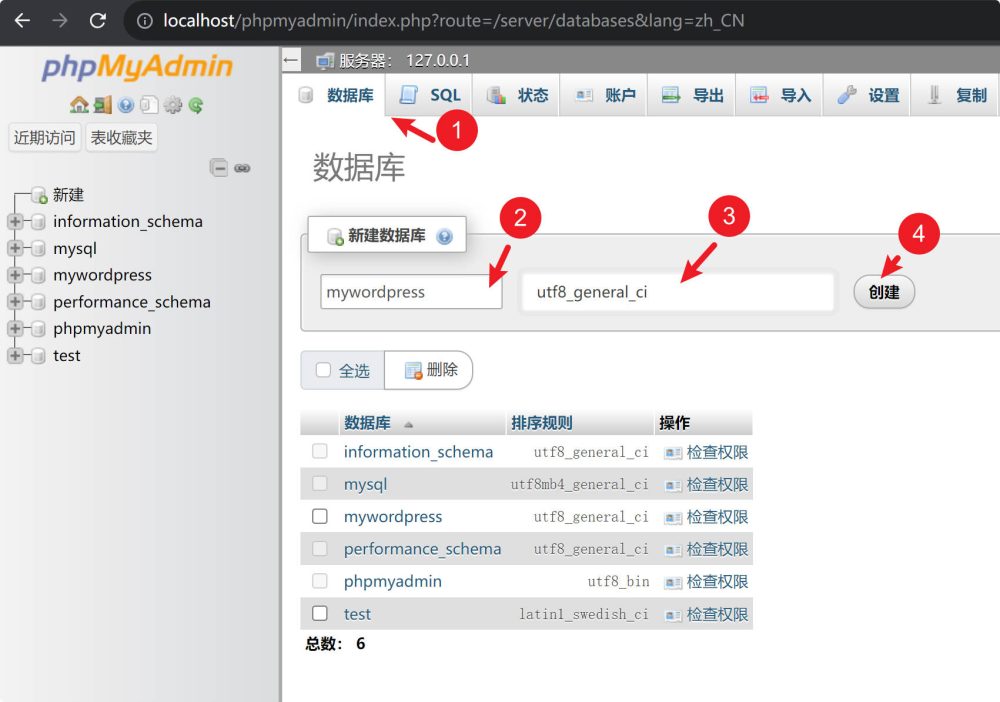Click the phpmyadmin row checkbox

pos(320,580)
